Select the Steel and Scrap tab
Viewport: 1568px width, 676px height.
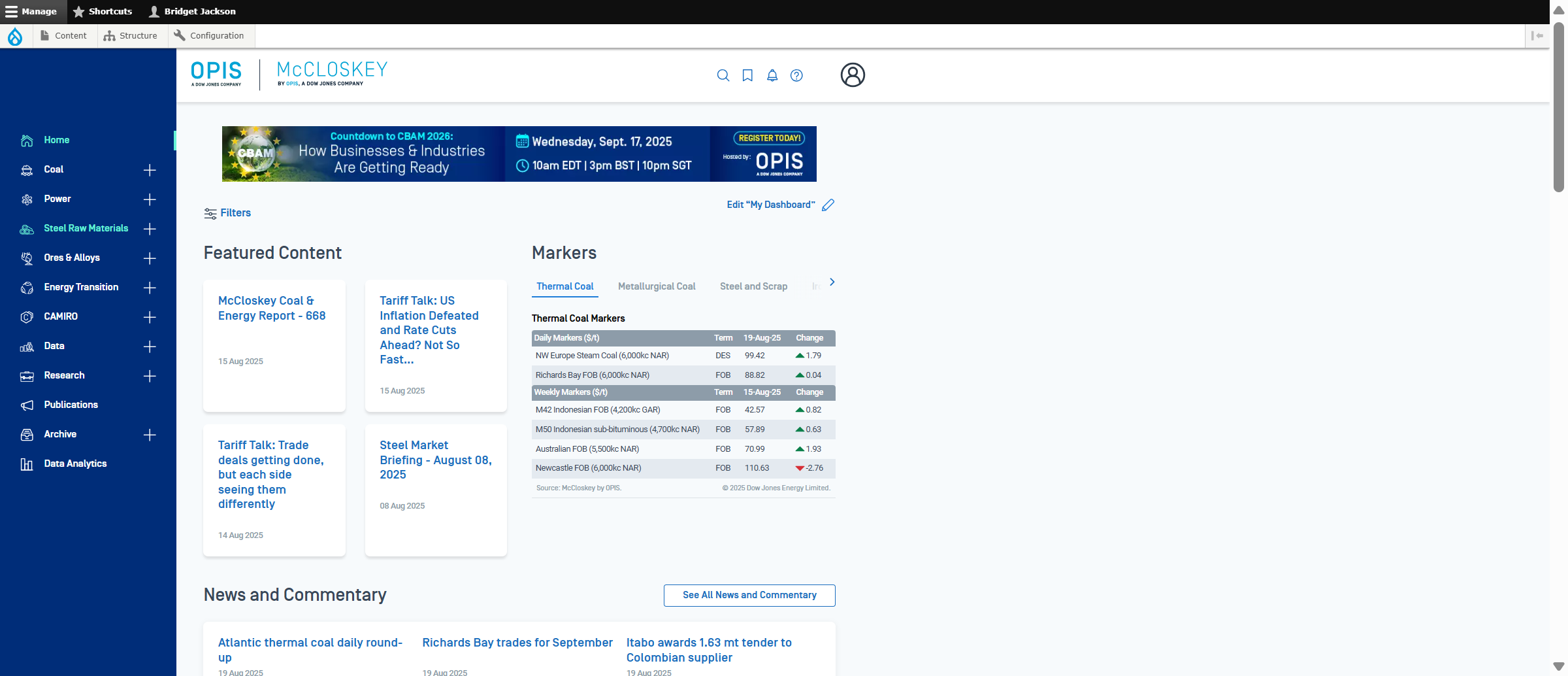pos(753,286)
